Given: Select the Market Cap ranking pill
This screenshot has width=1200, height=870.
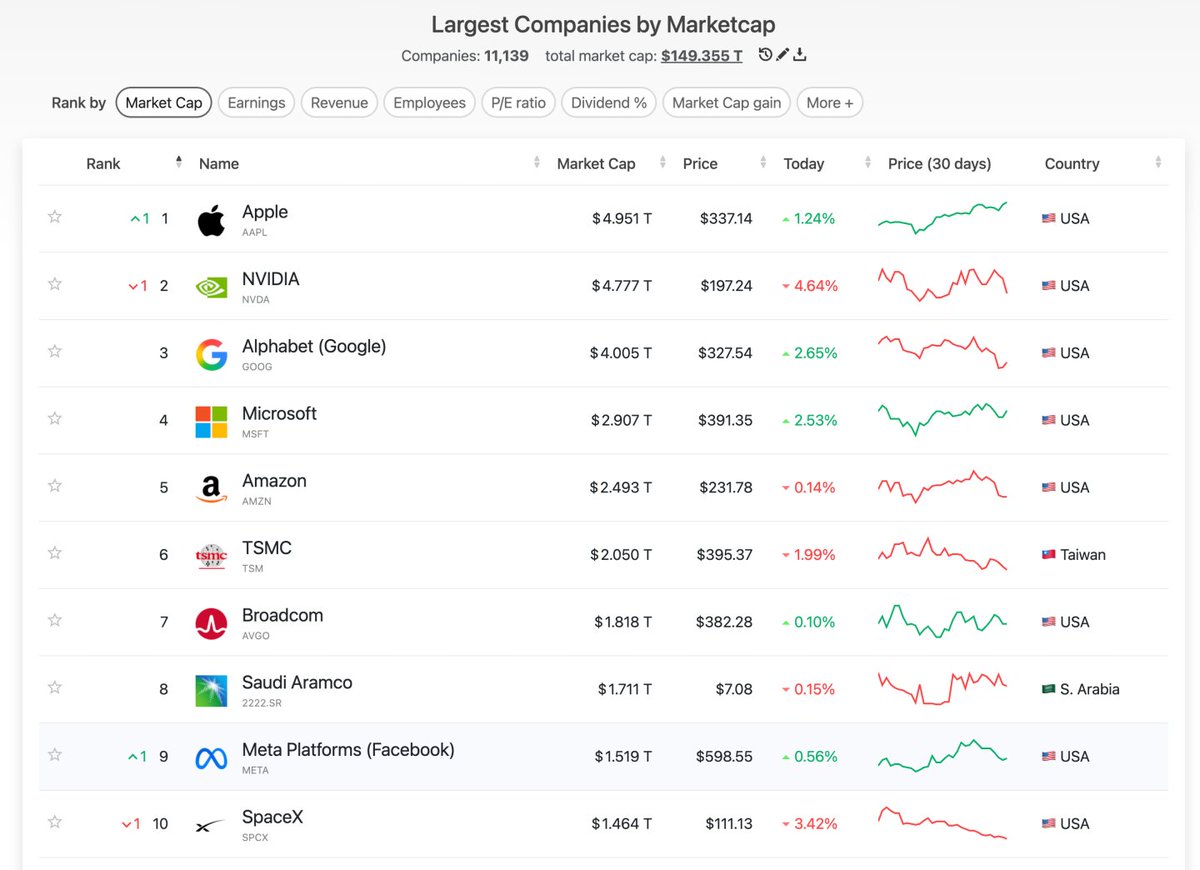Looking at the screenshot, I should pos(164,103).
